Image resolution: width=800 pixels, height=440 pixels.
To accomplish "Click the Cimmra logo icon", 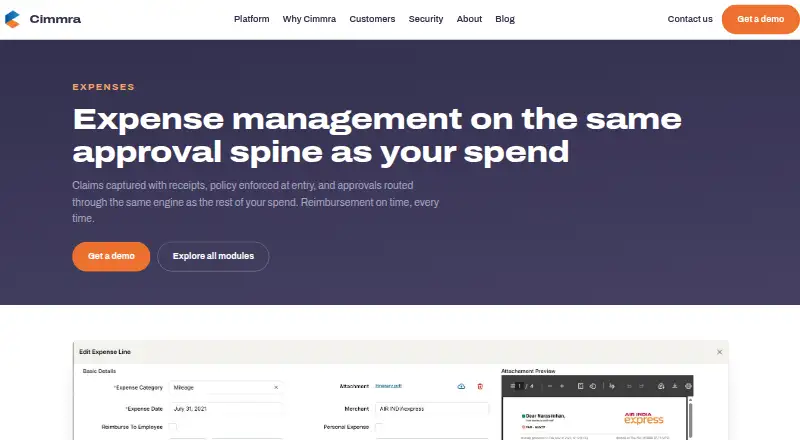I will pos(12,19).
